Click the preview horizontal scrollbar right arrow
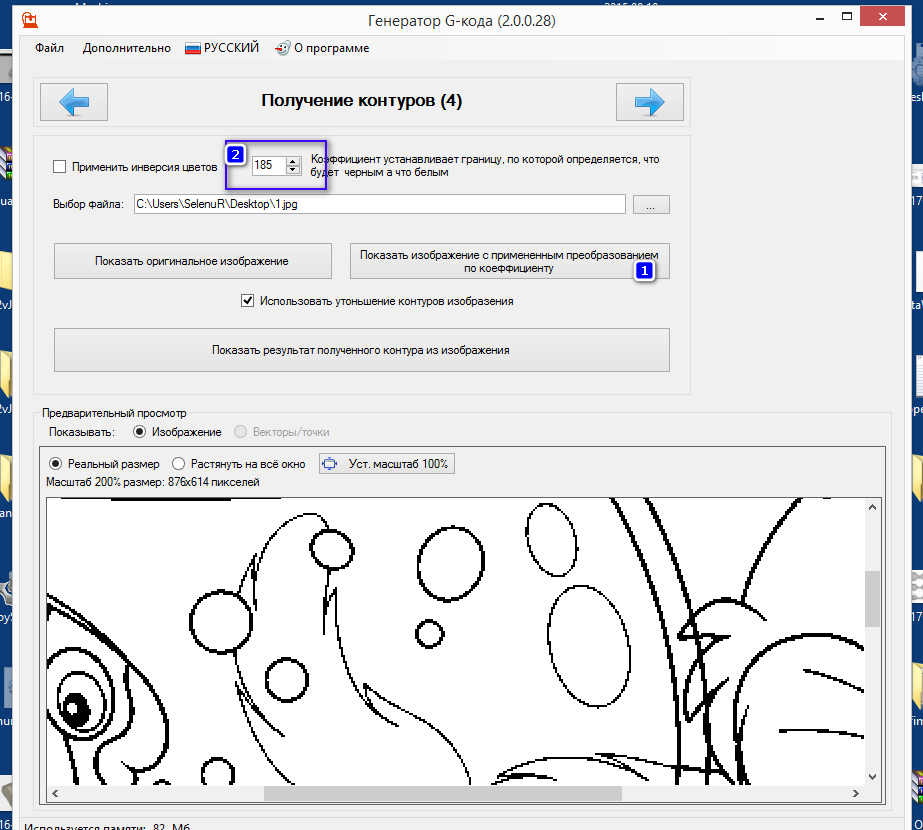The image size is (923, 830). coord(856,794)
